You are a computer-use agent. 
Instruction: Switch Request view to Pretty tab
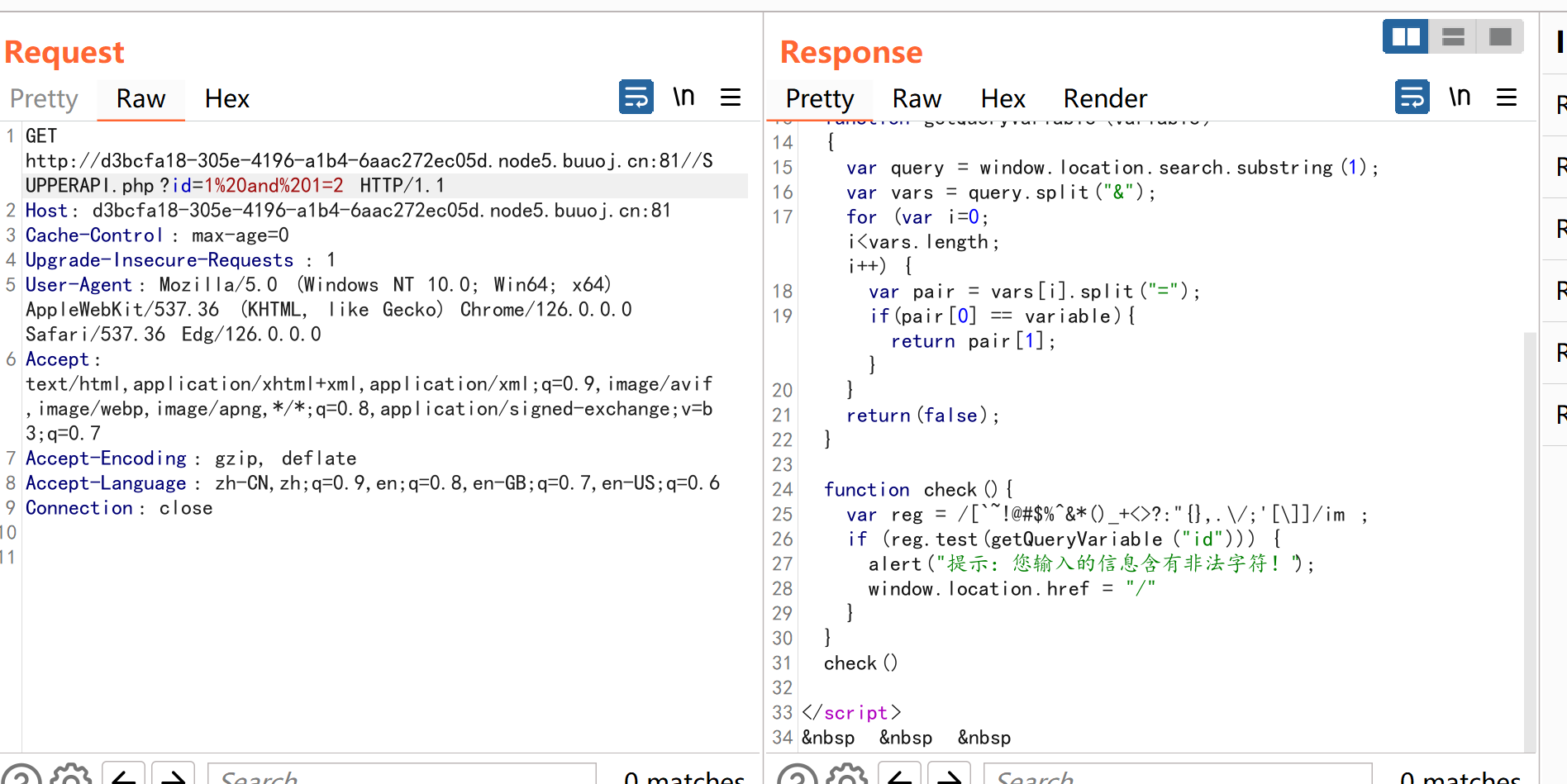pyautogui.click(x=44, y=99)
